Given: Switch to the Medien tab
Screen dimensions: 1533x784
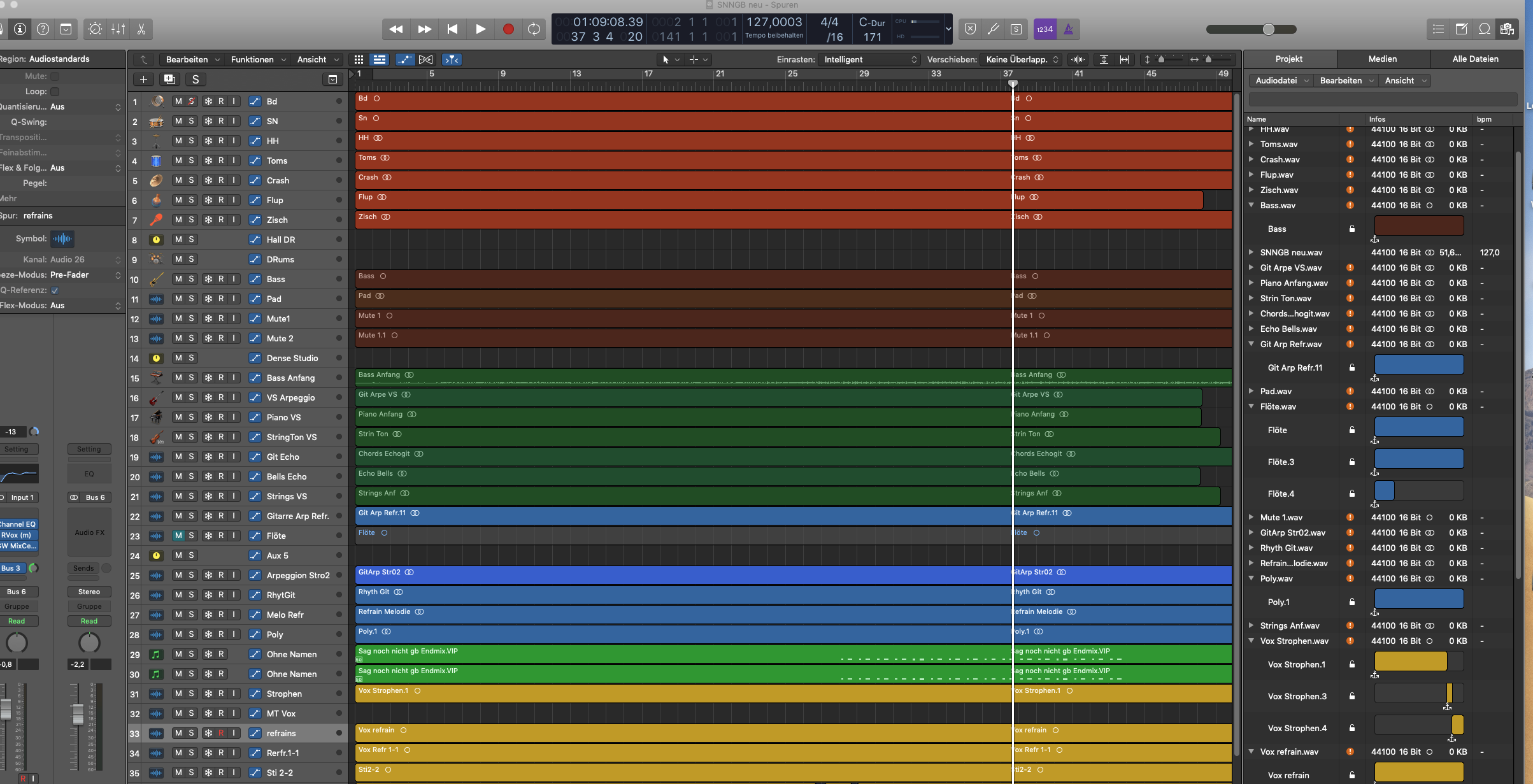Looking at the screenshot, I should pyautogui.click(x=1382, y=59).
